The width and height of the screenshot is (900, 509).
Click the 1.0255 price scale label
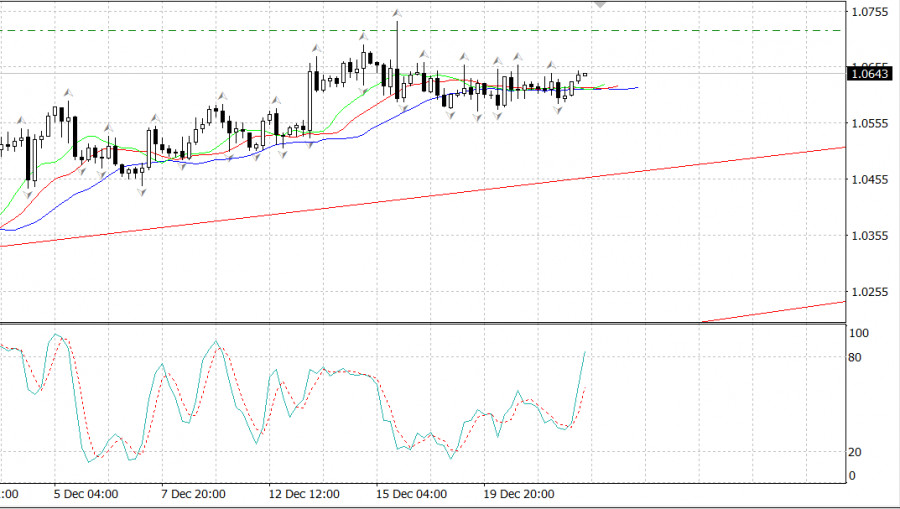[x=869, y=292]
